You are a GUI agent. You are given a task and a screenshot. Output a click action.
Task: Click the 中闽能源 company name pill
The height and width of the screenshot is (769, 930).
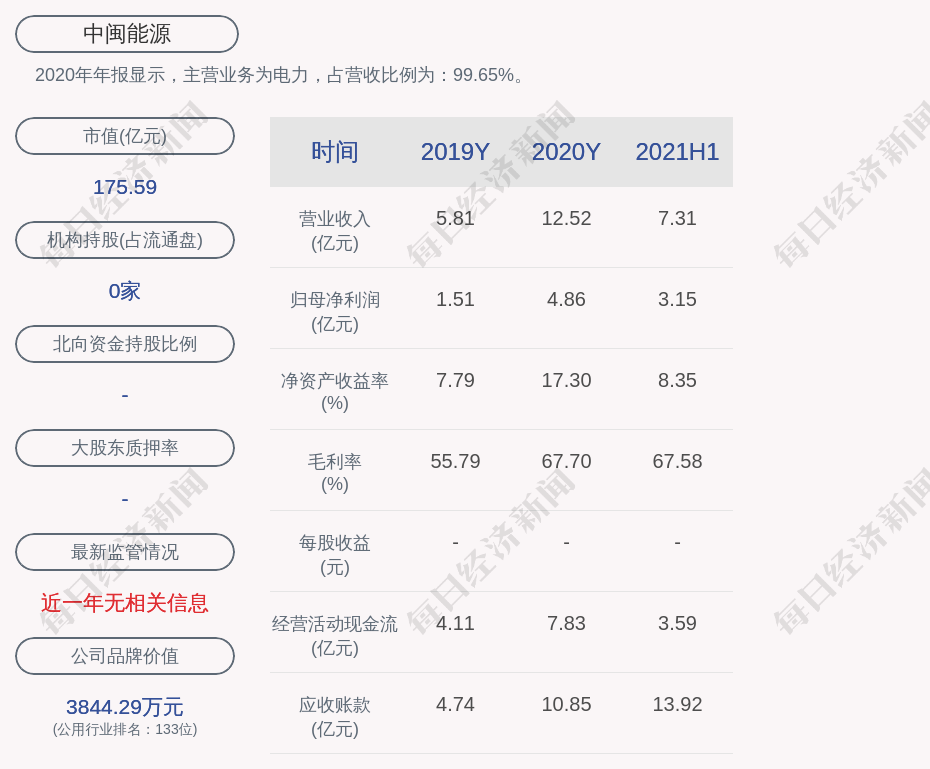126,34
